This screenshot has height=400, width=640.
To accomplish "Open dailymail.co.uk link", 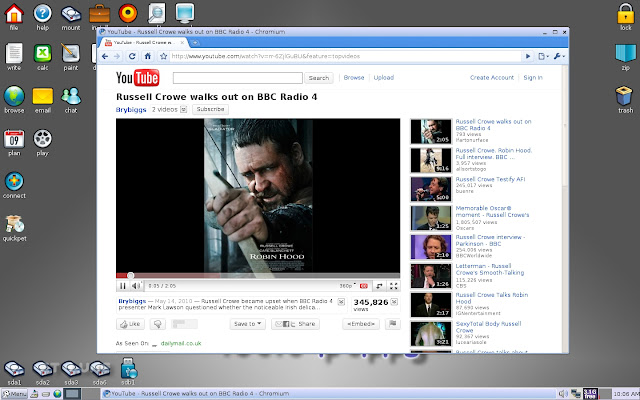I will [x=181, y=343].
